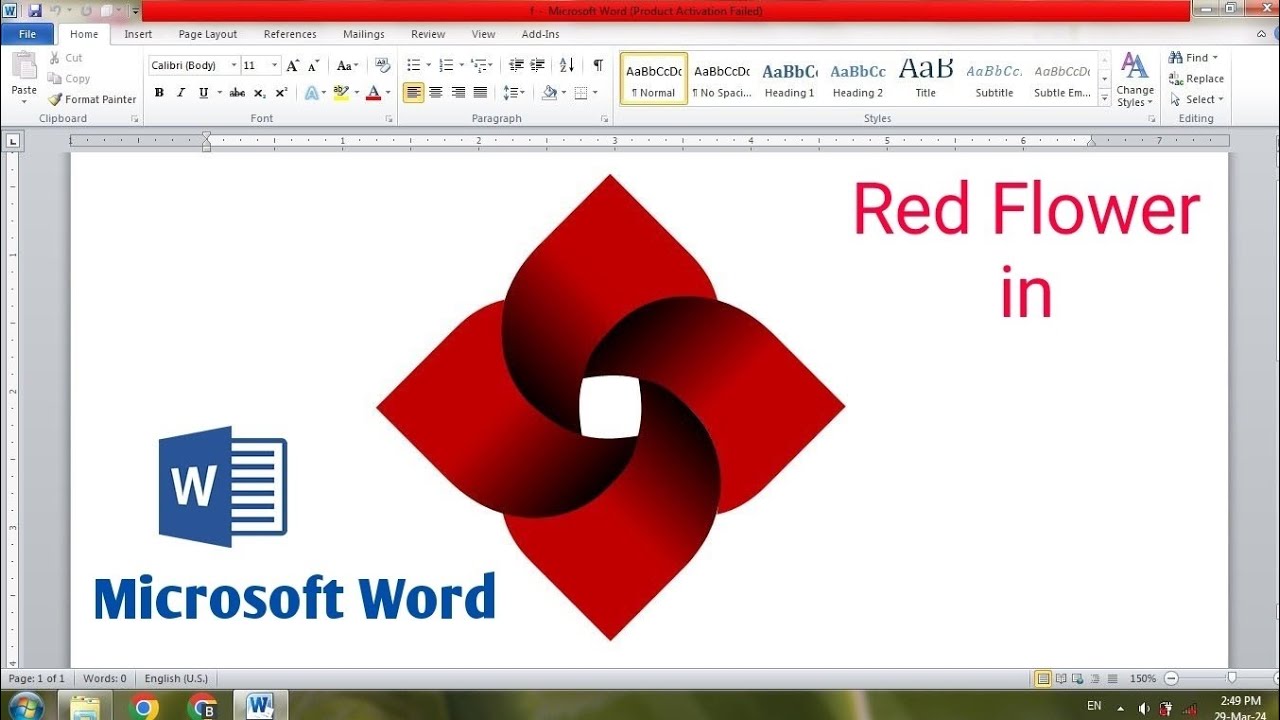The image size is (1280, 720).
Task: Open the References tab
Action: (x=290, y=34)
